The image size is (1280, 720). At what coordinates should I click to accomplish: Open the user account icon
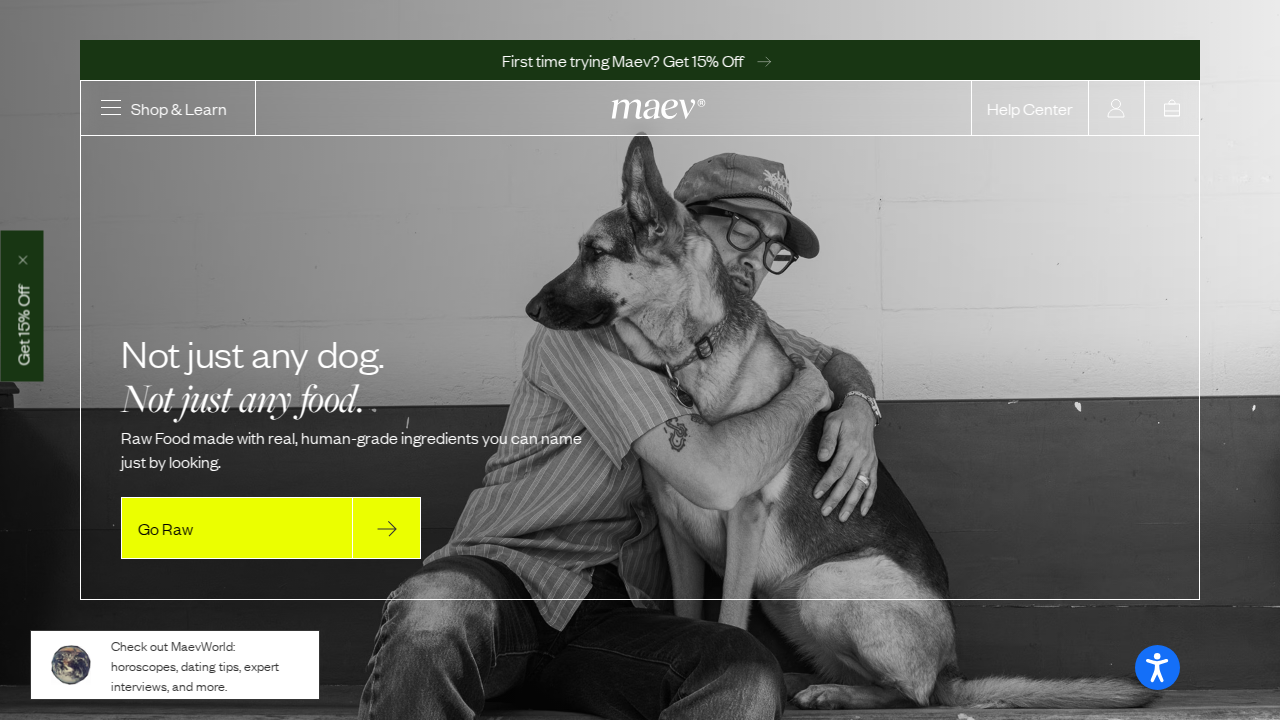1116,108
